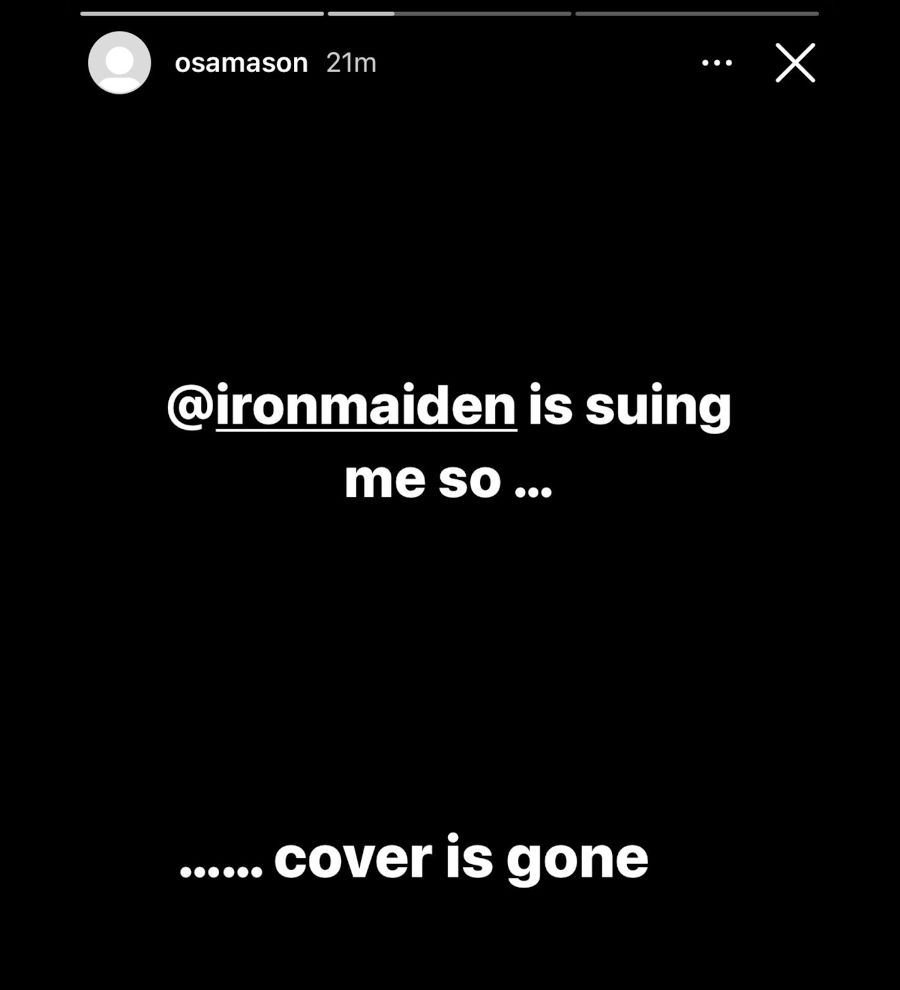This screenshot has height=990, width=900.
Task: Open osamason's profile avatar
Action: tap(119, 63)
